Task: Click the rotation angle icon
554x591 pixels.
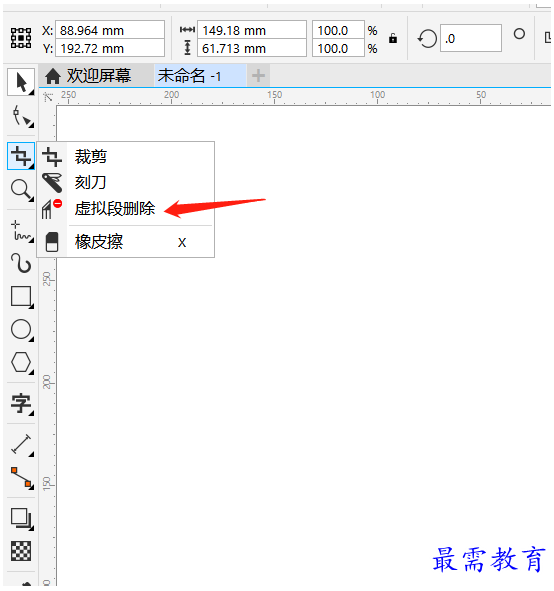Action: (x=427, y=39)
